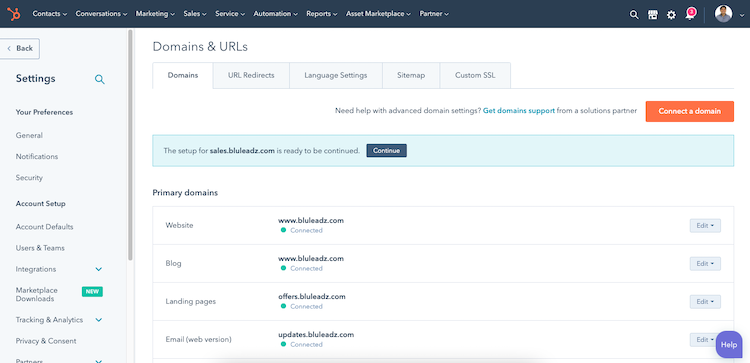Screen dimensions: 750x363
Task: Click the Help chat button
Action: point(729,344)
